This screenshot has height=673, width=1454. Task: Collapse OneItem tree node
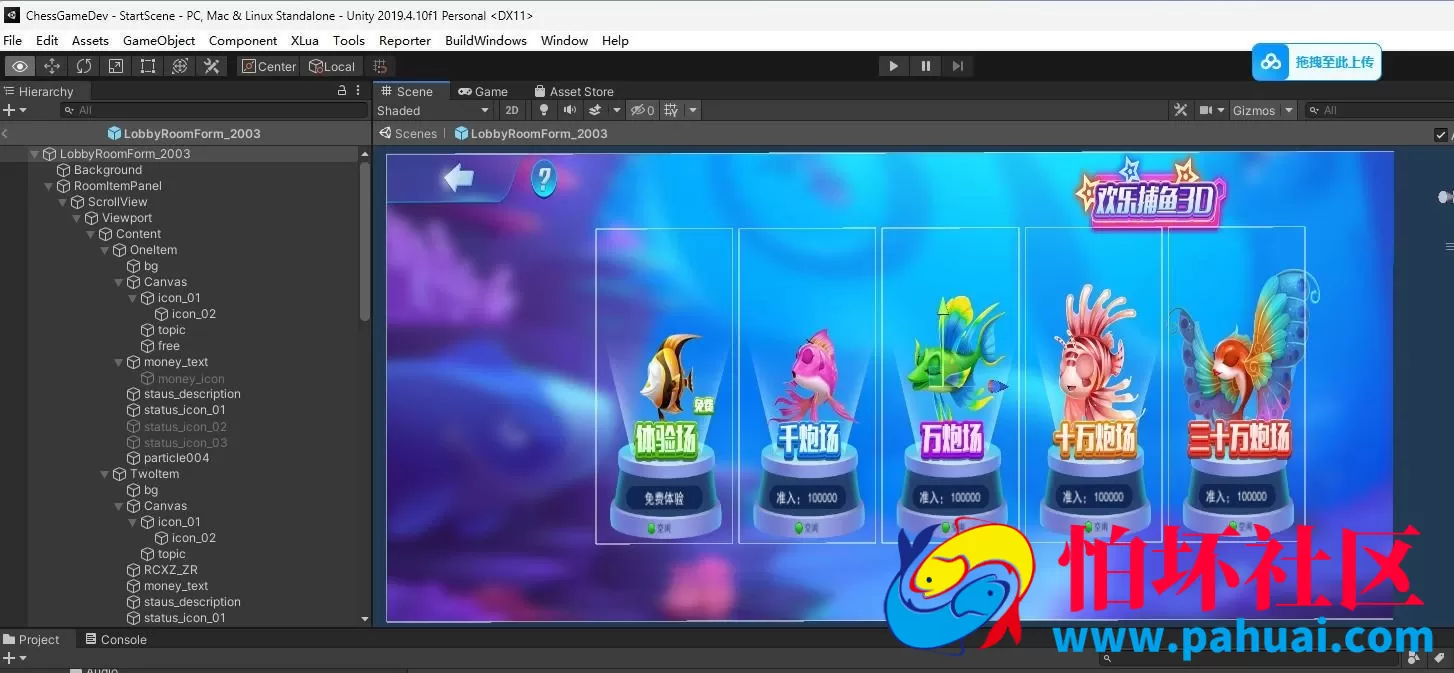tap(104, 250)
